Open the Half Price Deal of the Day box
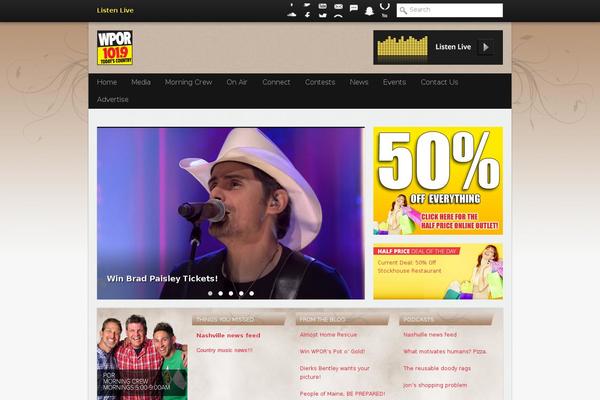Image resolution: width=600 pixels, height=400 pixels. point(438,271)
